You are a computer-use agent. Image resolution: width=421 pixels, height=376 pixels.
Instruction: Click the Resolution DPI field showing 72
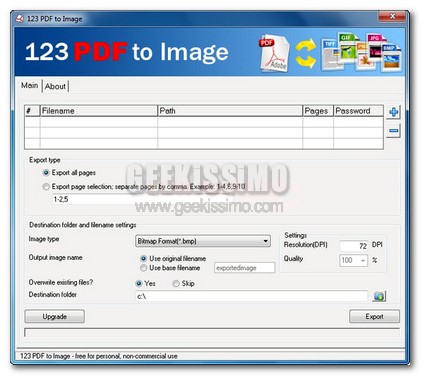354,246
